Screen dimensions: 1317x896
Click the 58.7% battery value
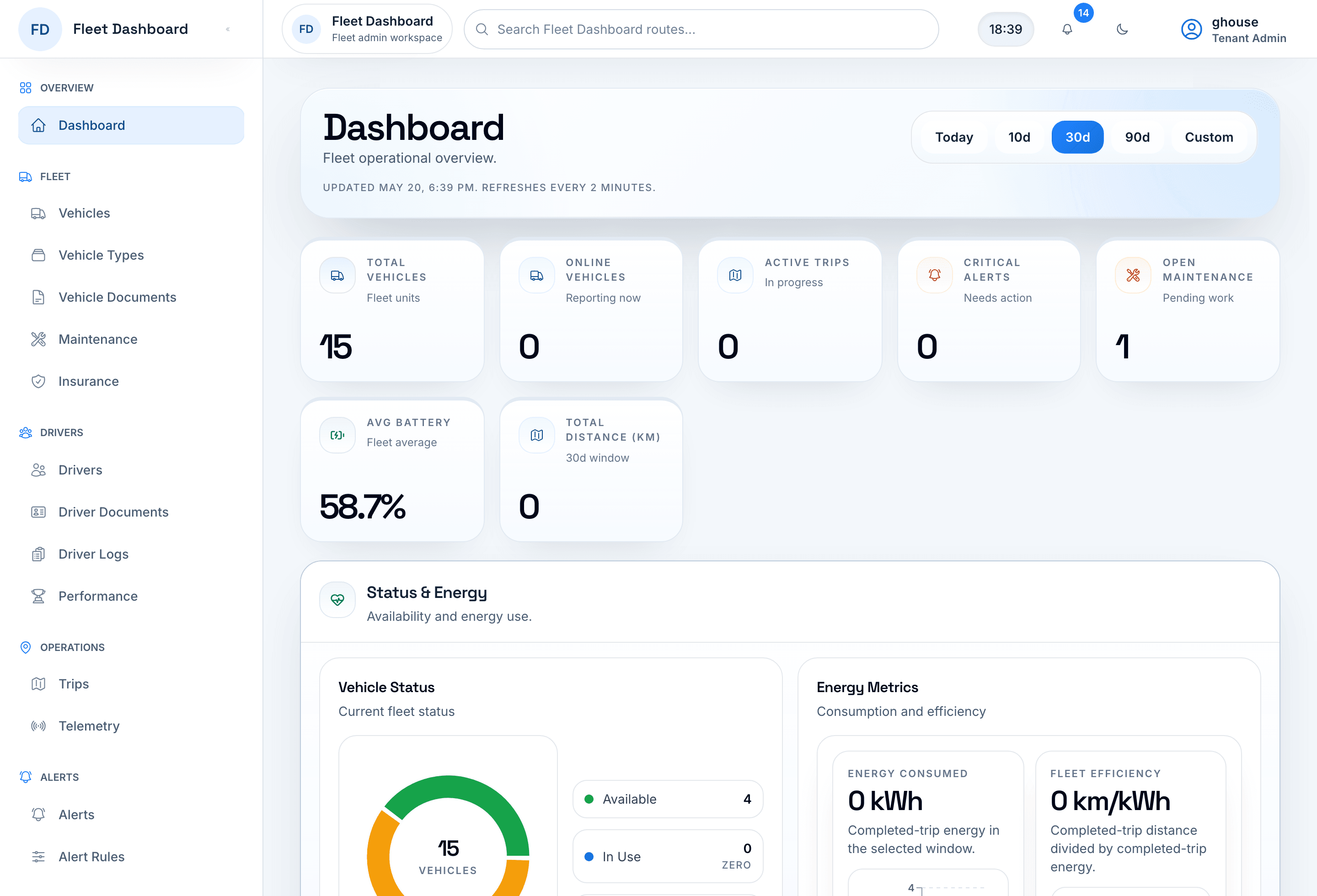[x=363, y=507]
